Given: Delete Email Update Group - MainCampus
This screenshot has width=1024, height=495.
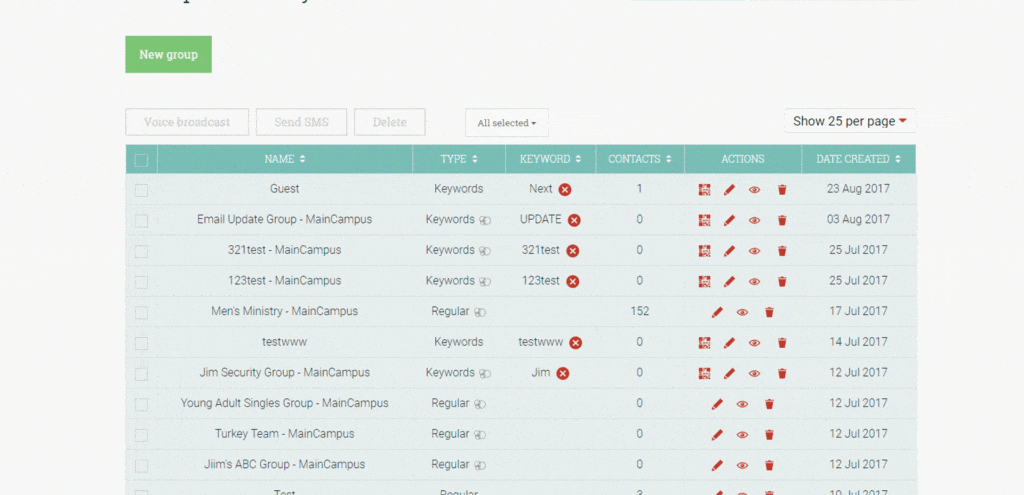Looking at the screenshot, I should click(x=782, y=220).
